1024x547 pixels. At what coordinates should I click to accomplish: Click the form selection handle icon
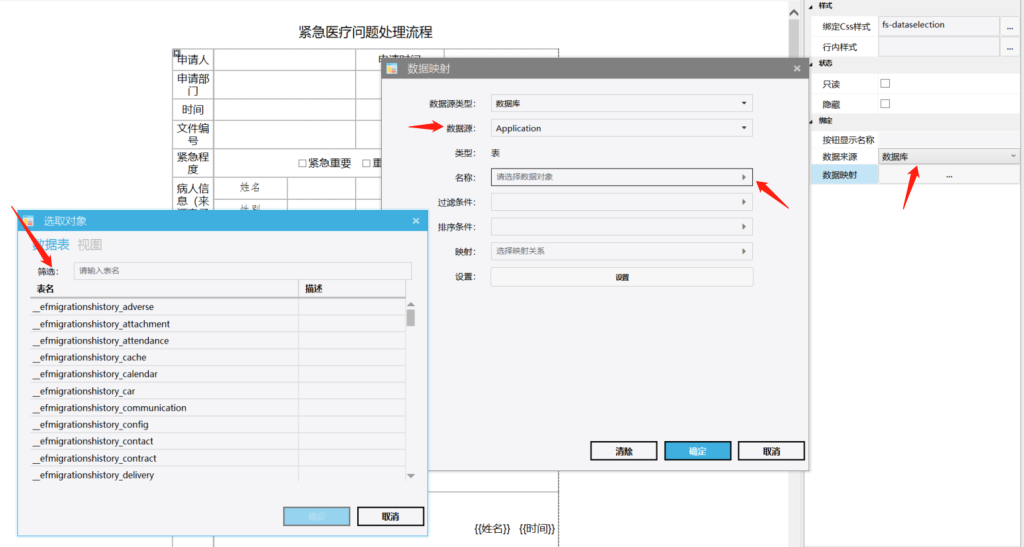(x=176, y=53)
